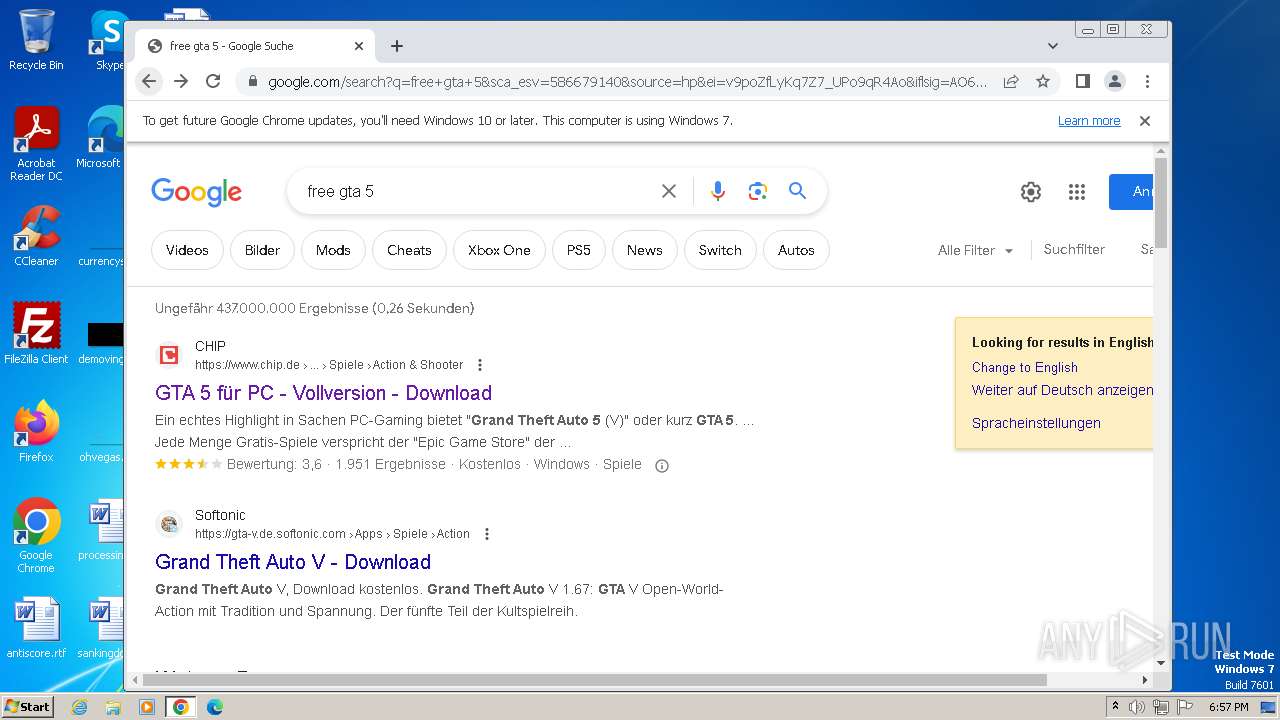Screen dimensions: 1280x720
Task: Start voice search with the microphone
Action: [718, 191]
